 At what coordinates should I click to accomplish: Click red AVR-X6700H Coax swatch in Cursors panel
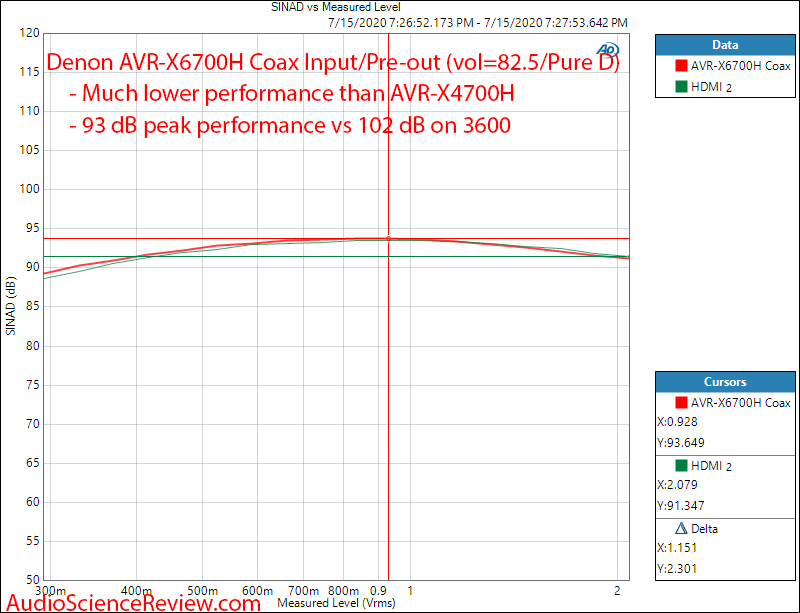click(x=681, y=403)
